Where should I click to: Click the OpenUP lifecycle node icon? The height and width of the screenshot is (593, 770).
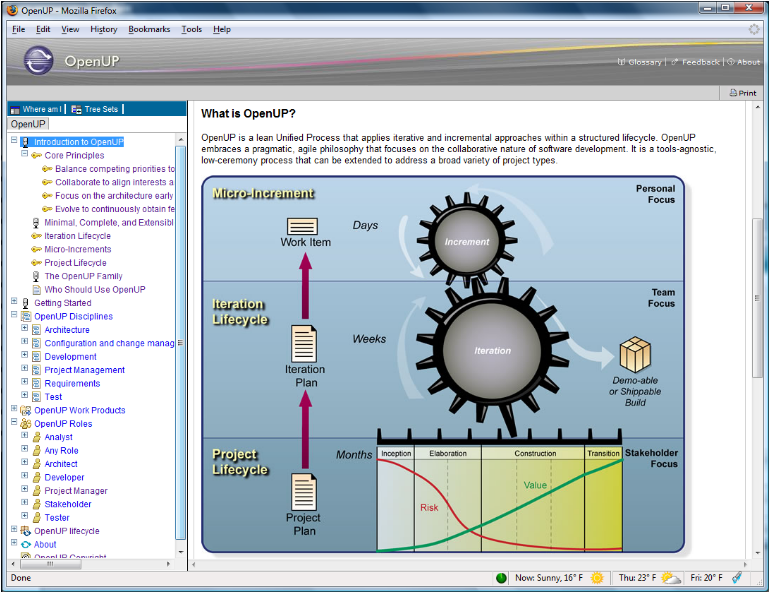[26, 531]
